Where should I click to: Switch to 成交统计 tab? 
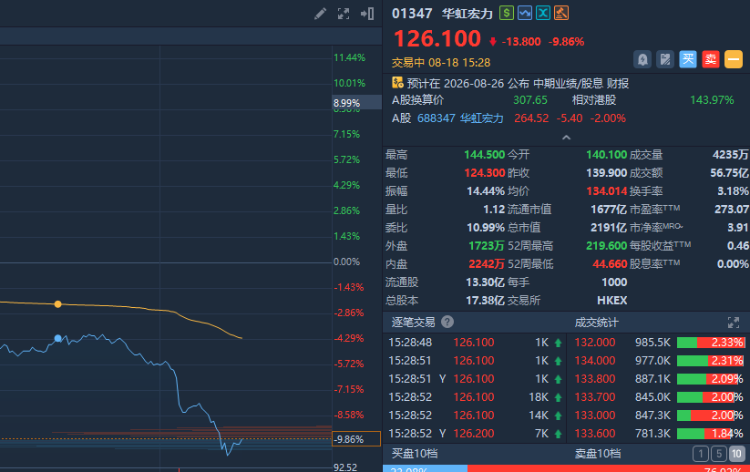pos(596,322)
